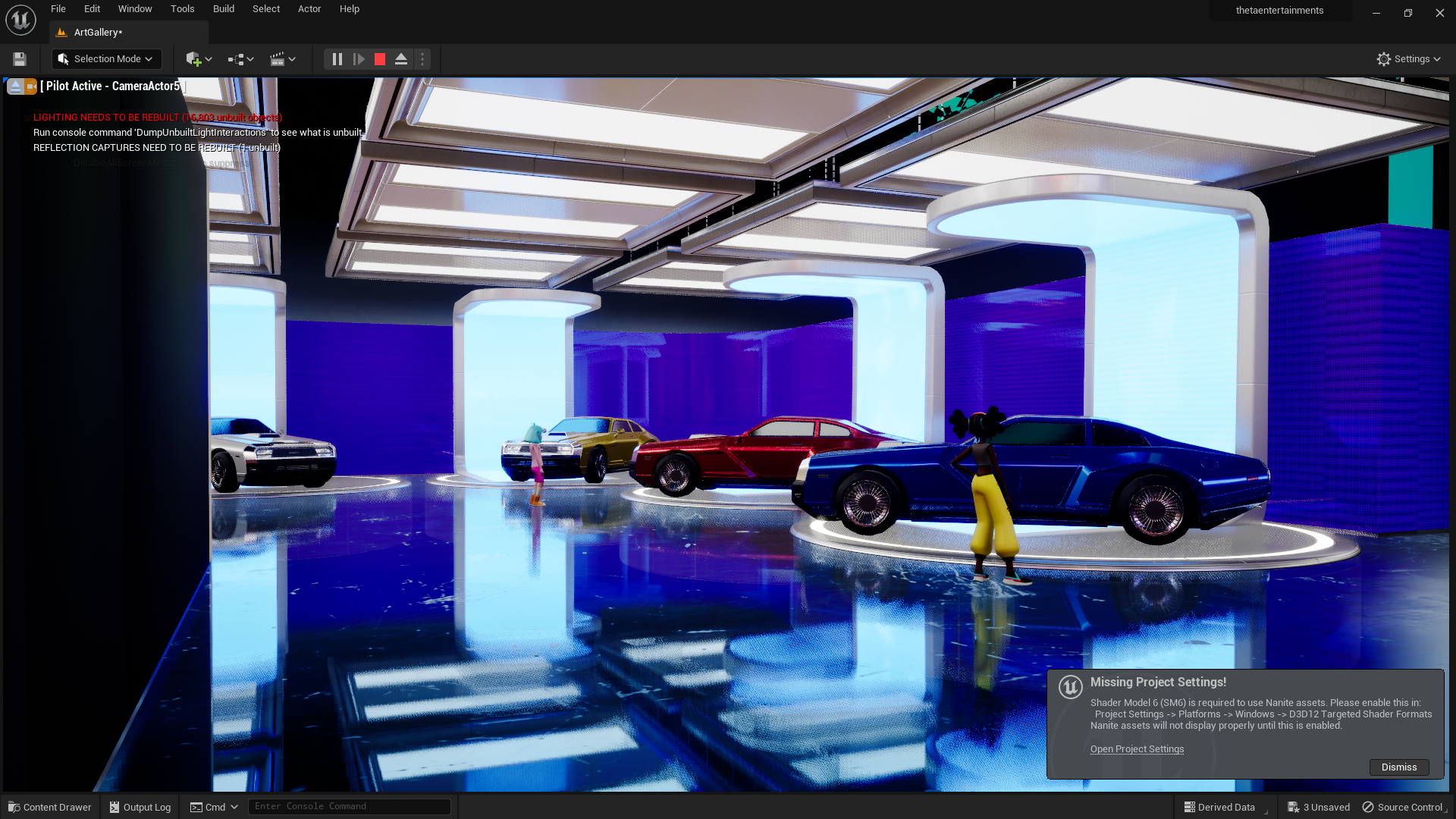Open the Settings gear dropdown
Viewport: 1456px width, 819px height.
(x=1408, y=59)
